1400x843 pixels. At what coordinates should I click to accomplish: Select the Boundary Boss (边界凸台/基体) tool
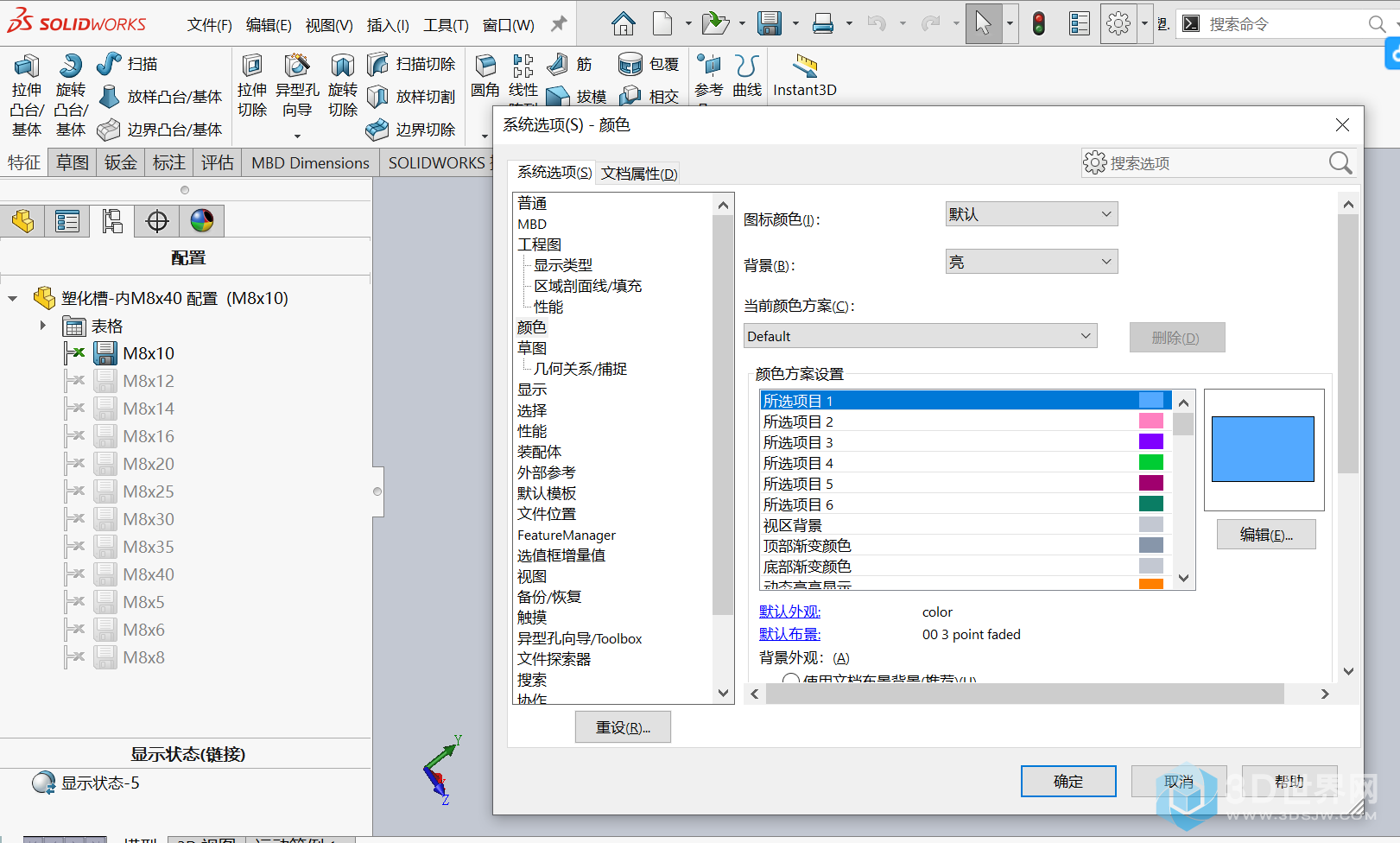(x=161, y=130)
